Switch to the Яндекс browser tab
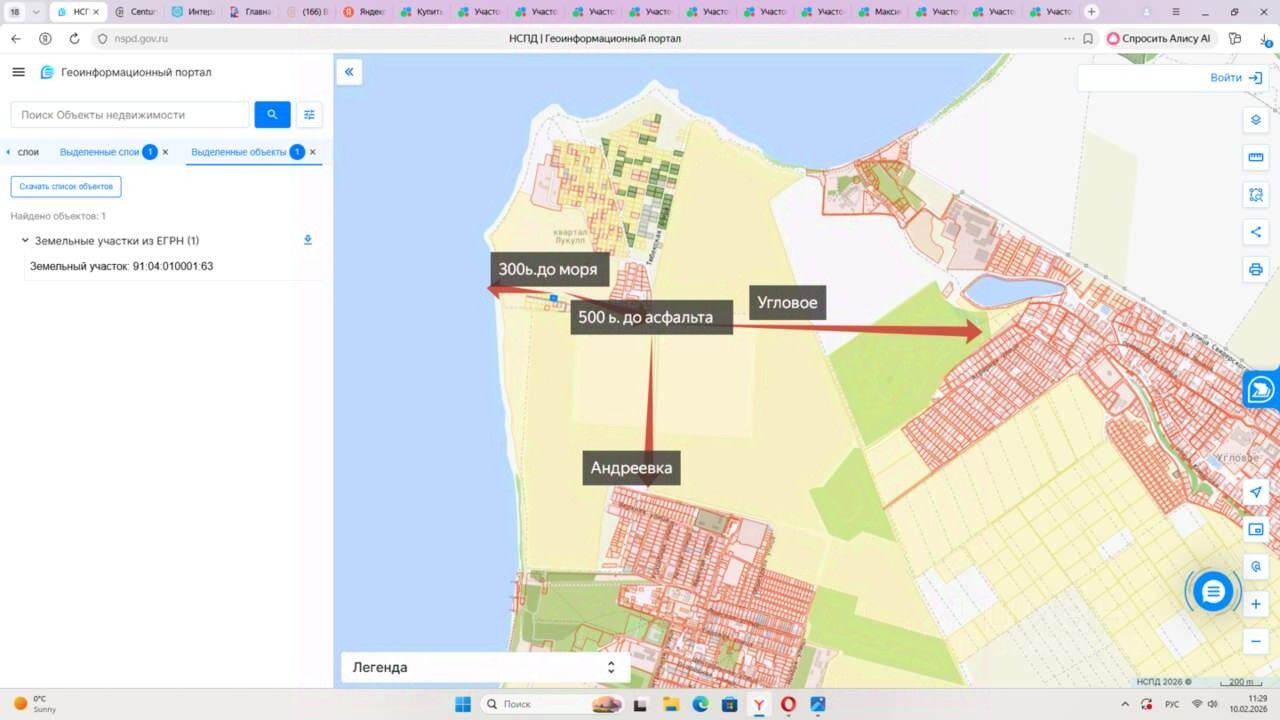Viewport: 1280px width, 720px height. click(x=362, y=12)
